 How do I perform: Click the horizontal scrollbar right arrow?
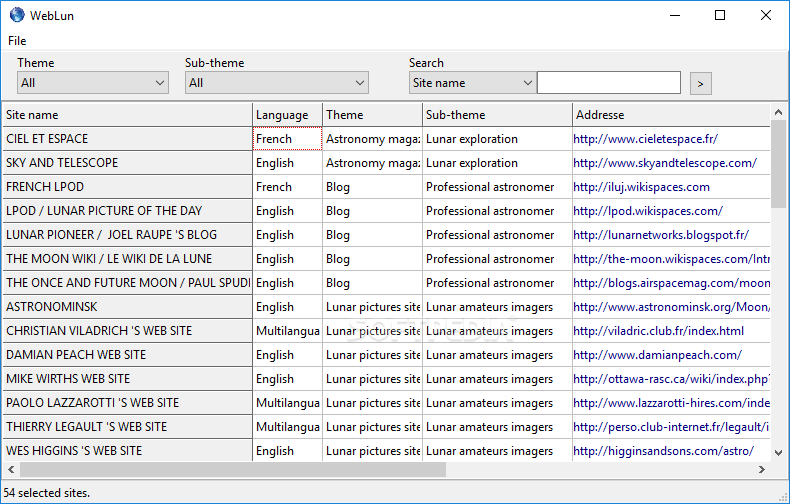[762, 470]
